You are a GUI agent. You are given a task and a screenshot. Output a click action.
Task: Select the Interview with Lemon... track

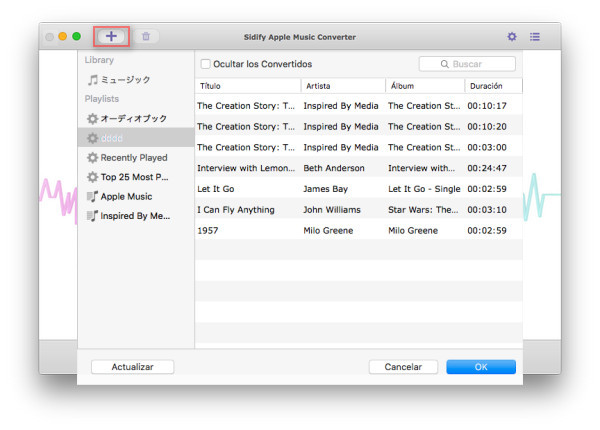point(359,168)
